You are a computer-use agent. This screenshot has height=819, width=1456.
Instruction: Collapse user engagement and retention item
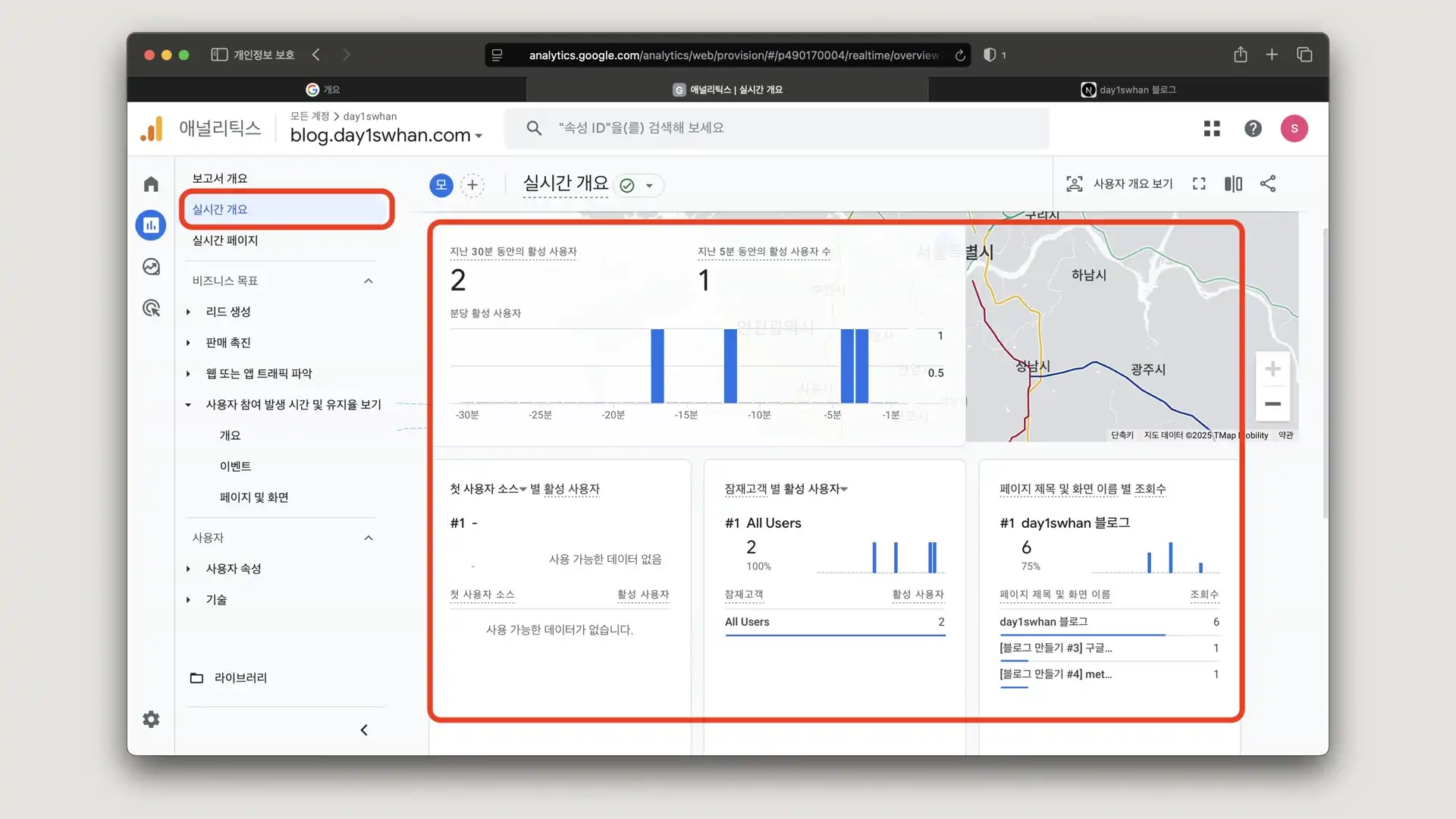(x=188, y=405)
